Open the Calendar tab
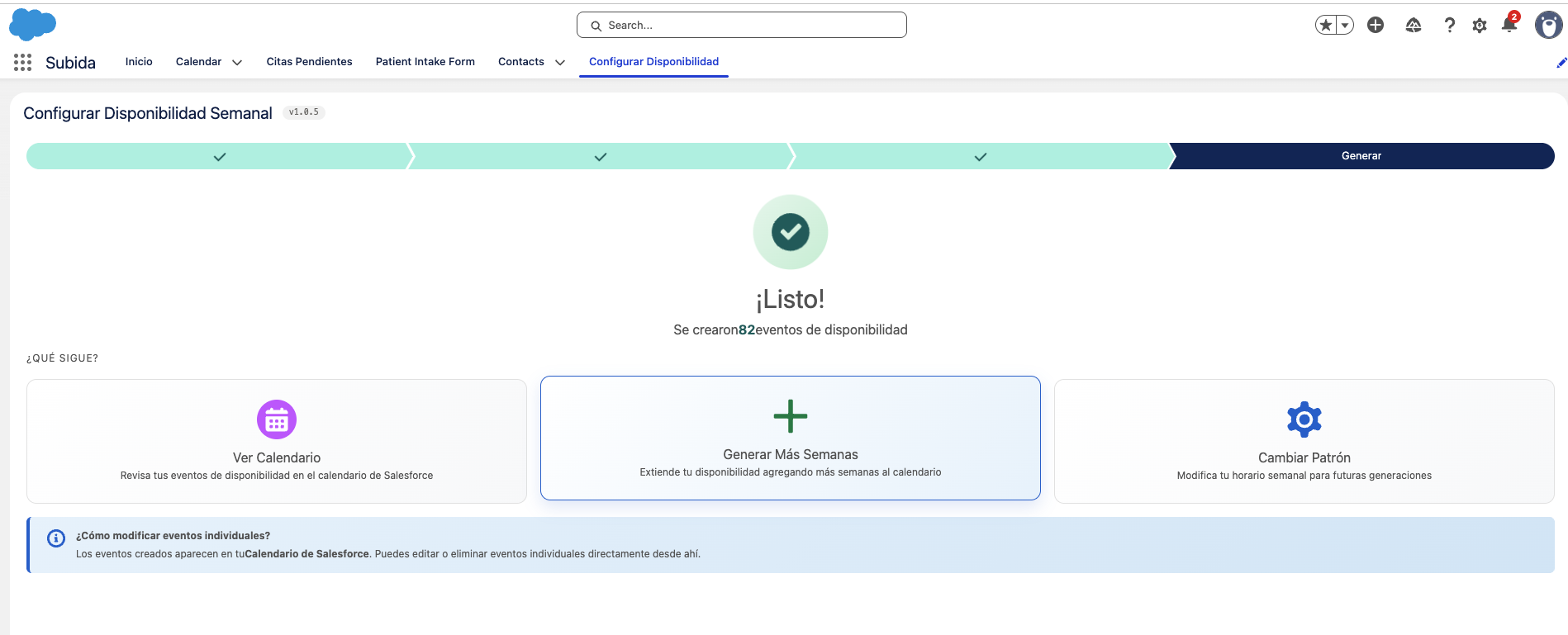Screen dimensions: 1568x635 coord(198,62)
